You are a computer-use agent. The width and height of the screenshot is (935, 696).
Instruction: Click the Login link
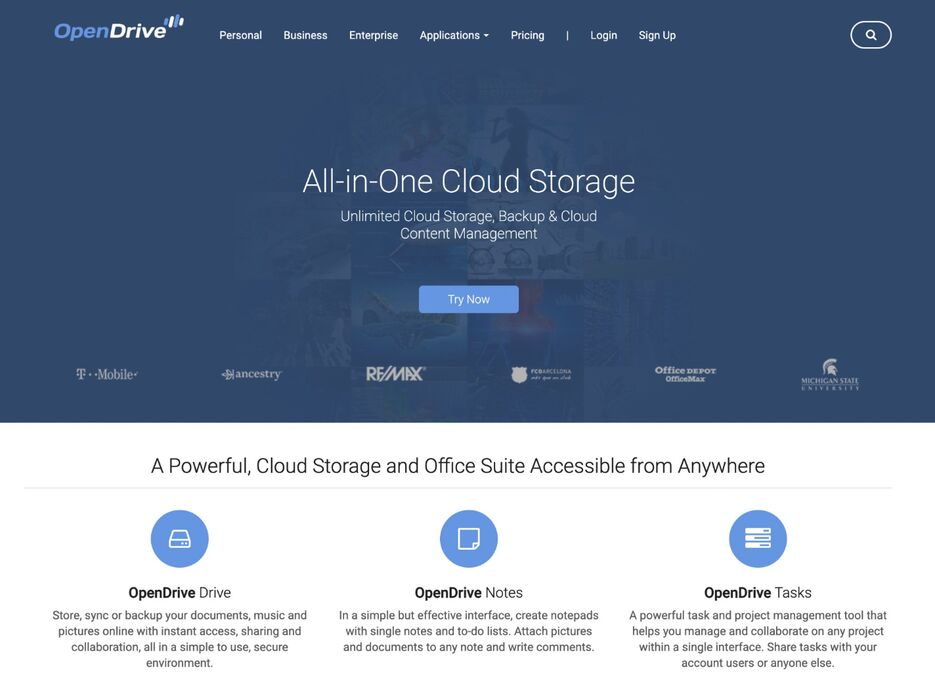click(x=603, y=35)
